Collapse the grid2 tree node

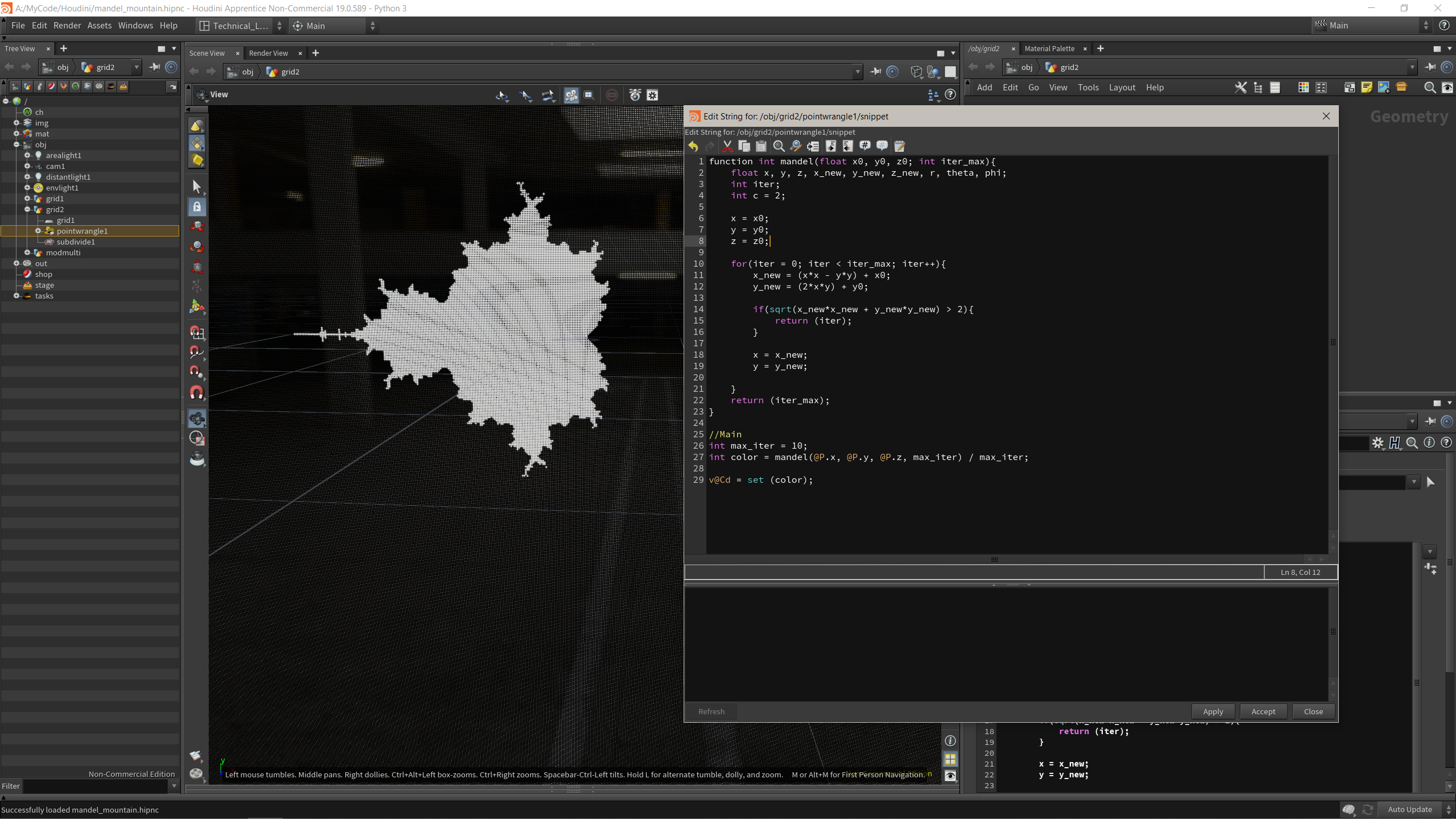27,209
